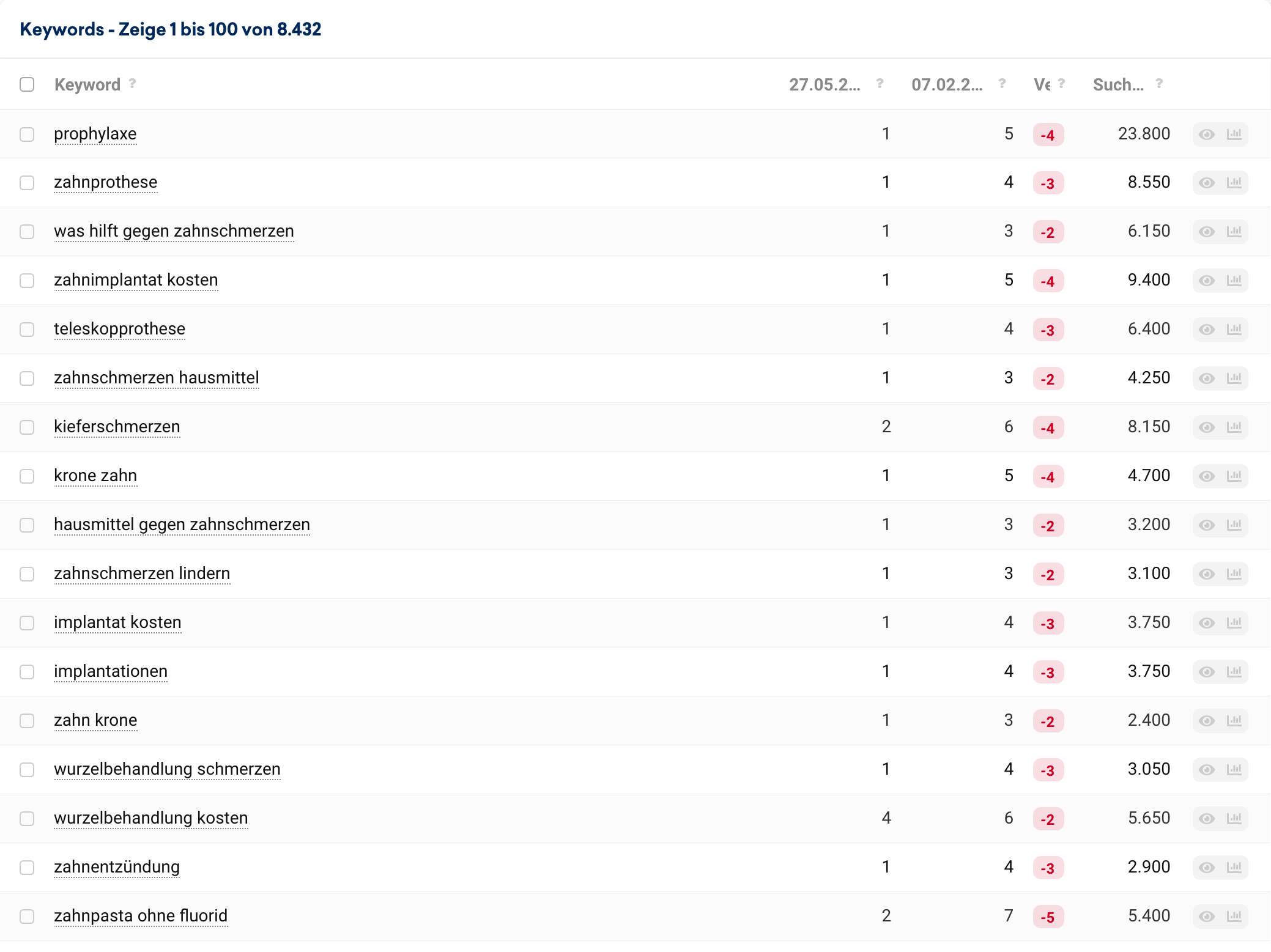Click the Ve column header
The image size is (1271, 952).
(x=1042, y=85)
